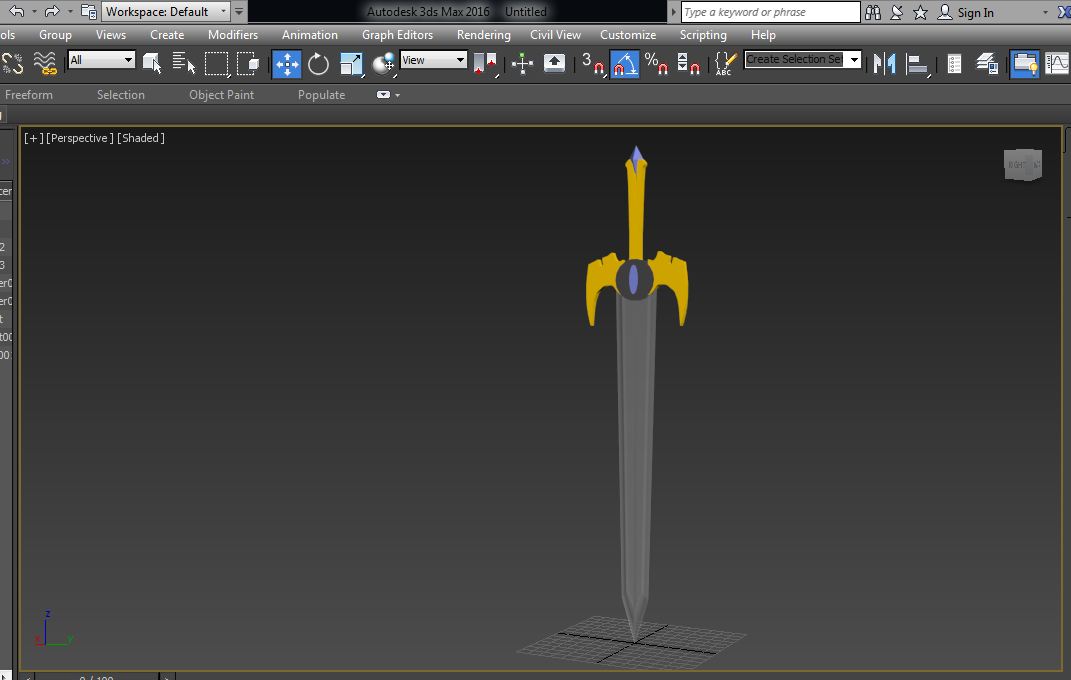Click the [Shaded] viewport shading label

pos(141,138)
